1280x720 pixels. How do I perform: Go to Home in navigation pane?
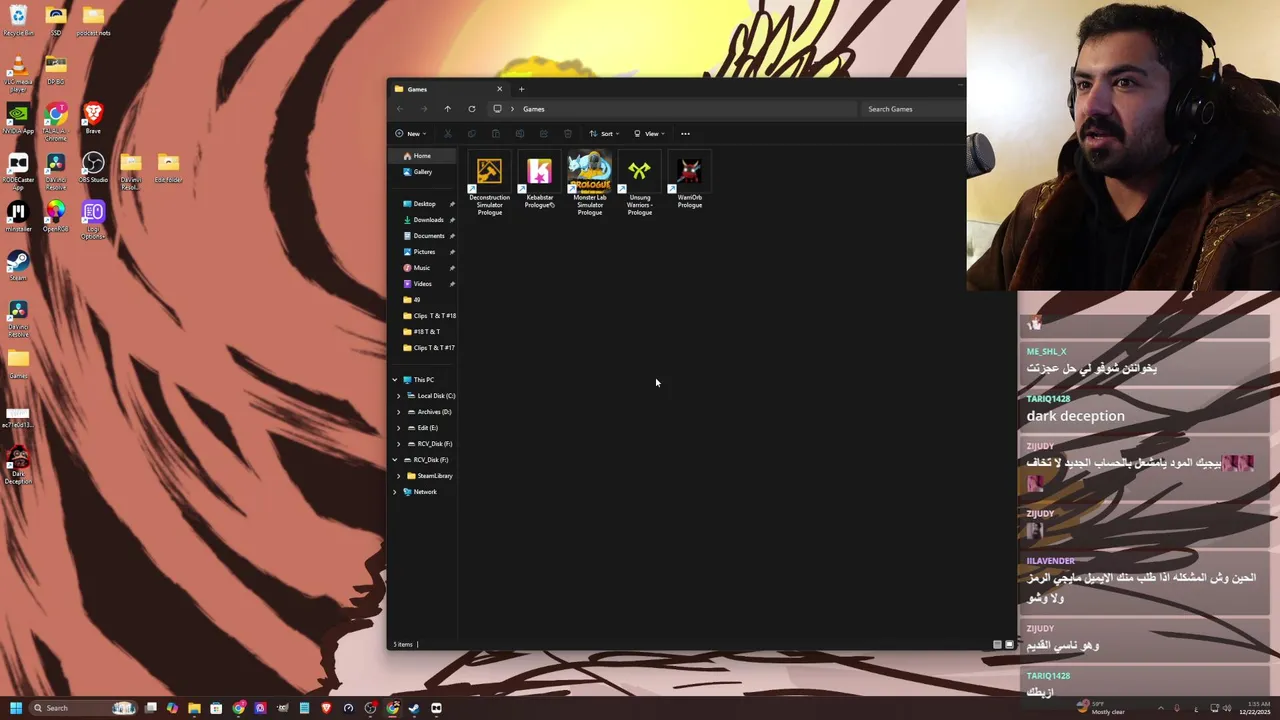click(x=423, y=156)
